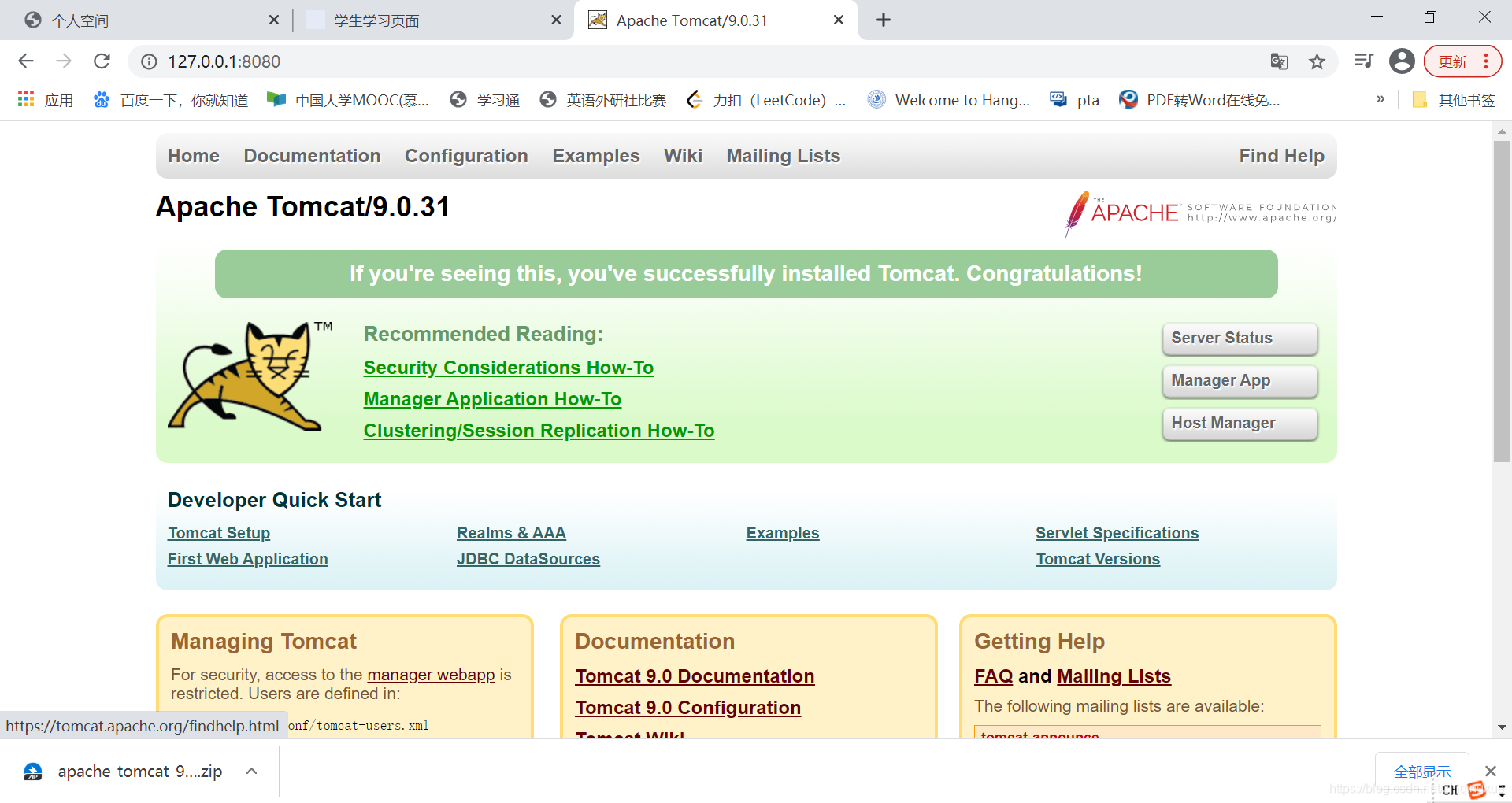Close the 个人空间 tab
Screen dimensions: 1512x803
(273, 20)
